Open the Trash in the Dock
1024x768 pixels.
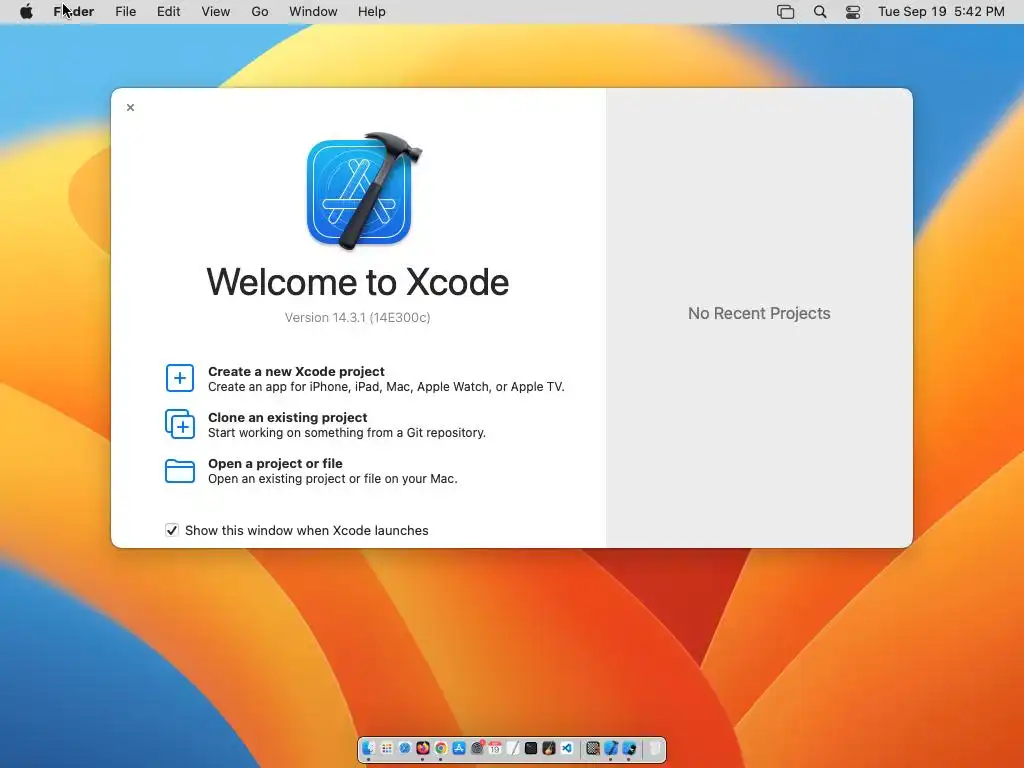tap(654, 748)
